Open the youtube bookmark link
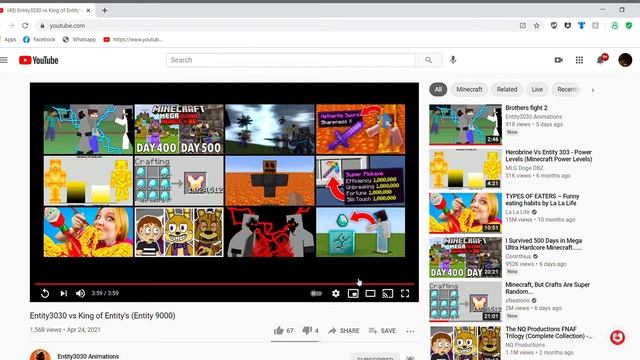This screenshot has width=640, height=360. tap(133, 40)
